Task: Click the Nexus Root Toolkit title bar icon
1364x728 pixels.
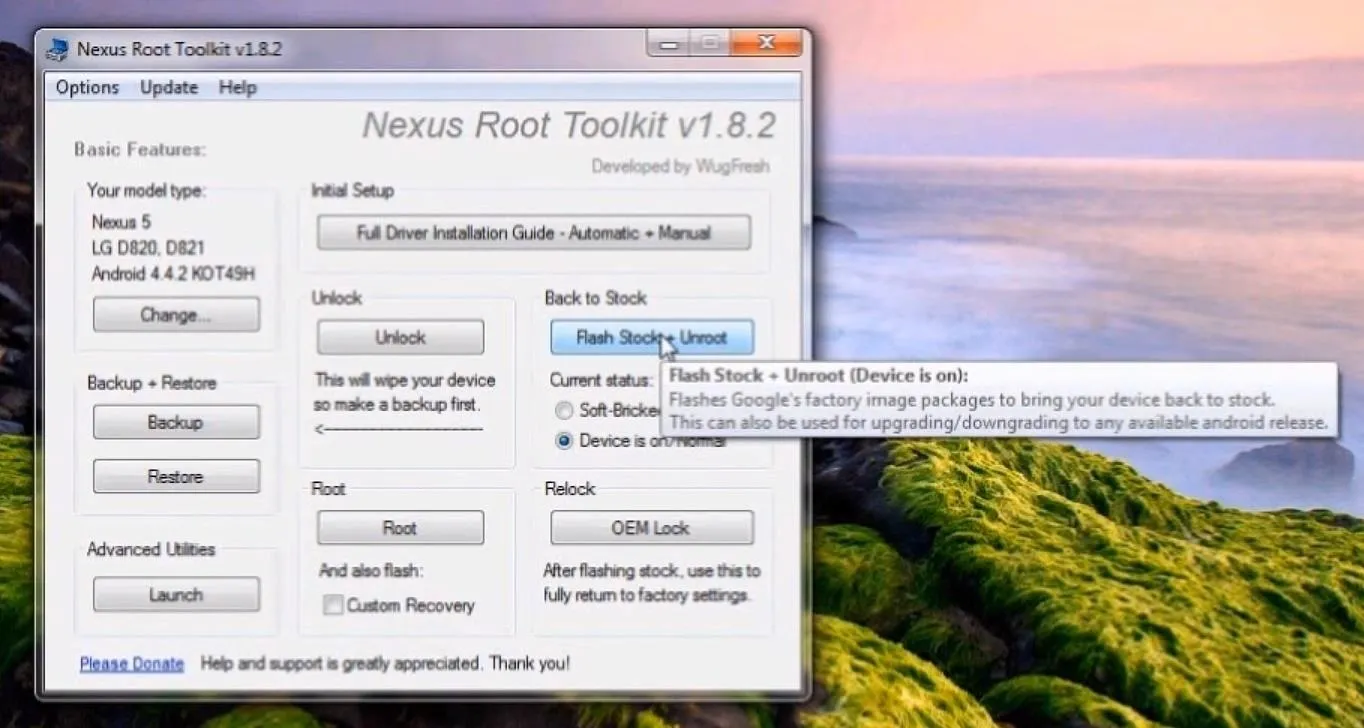Action: (59, 49)
